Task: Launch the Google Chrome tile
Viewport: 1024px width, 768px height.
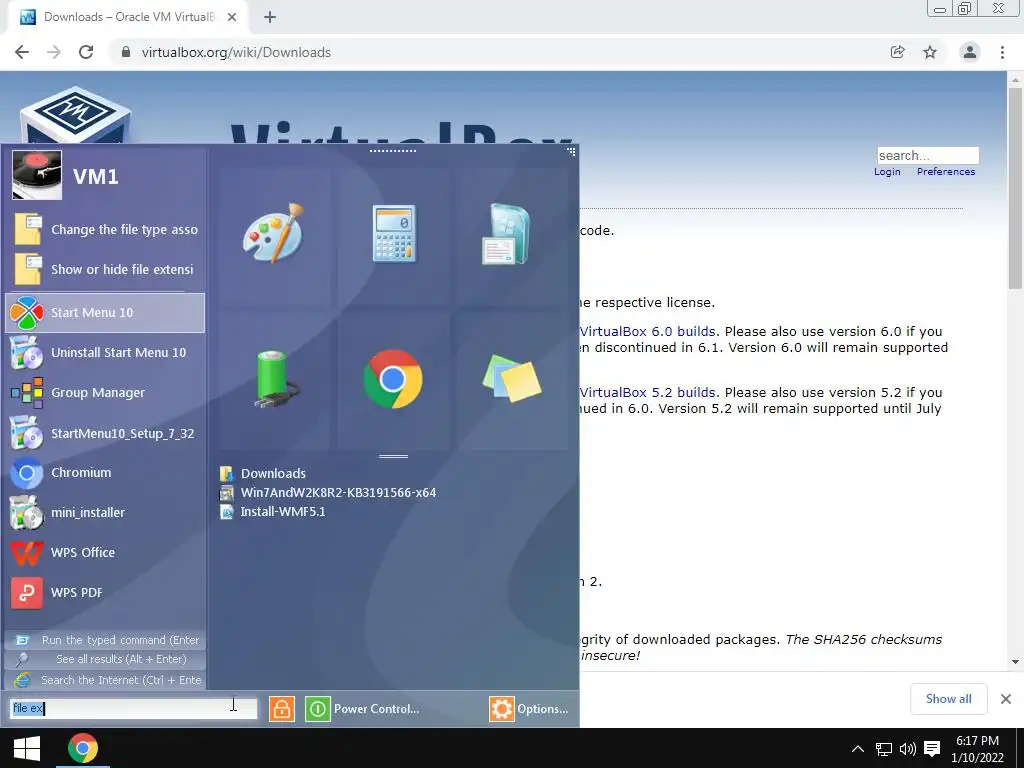Action: (x=393, y=380)
